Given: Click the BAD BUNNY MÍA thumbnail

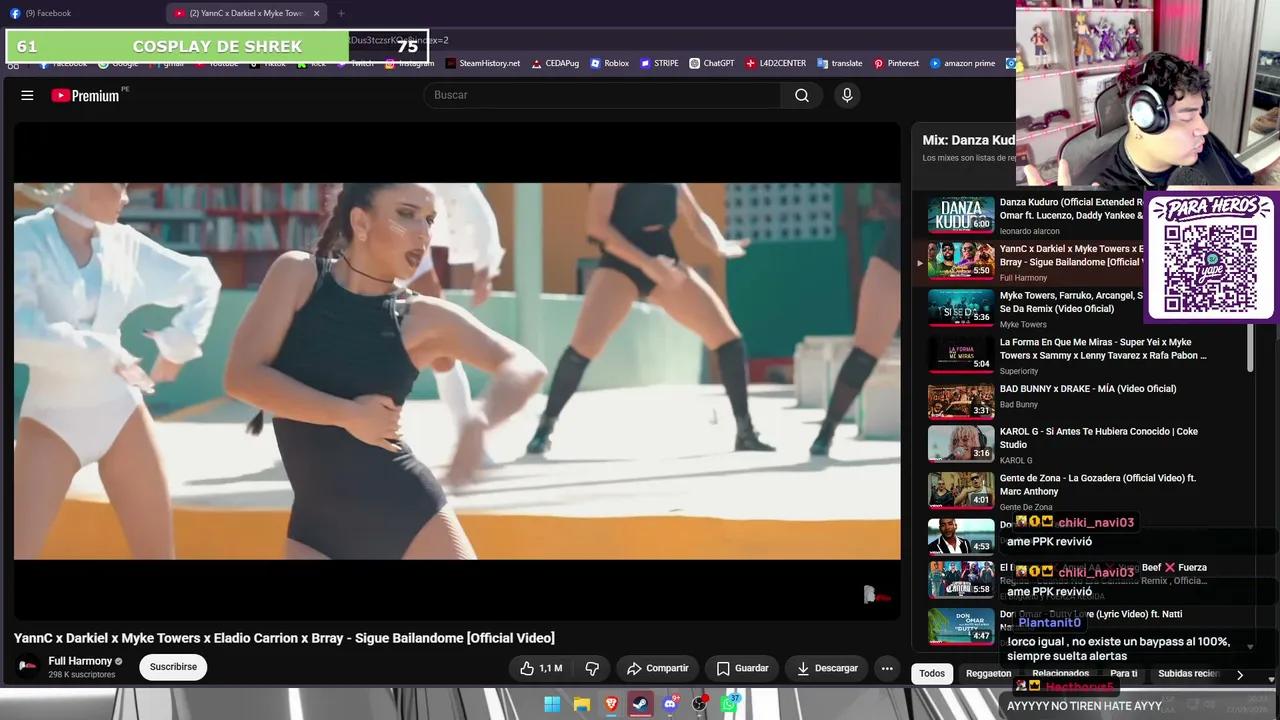Looking at the screenshot, I should [961, 401].
